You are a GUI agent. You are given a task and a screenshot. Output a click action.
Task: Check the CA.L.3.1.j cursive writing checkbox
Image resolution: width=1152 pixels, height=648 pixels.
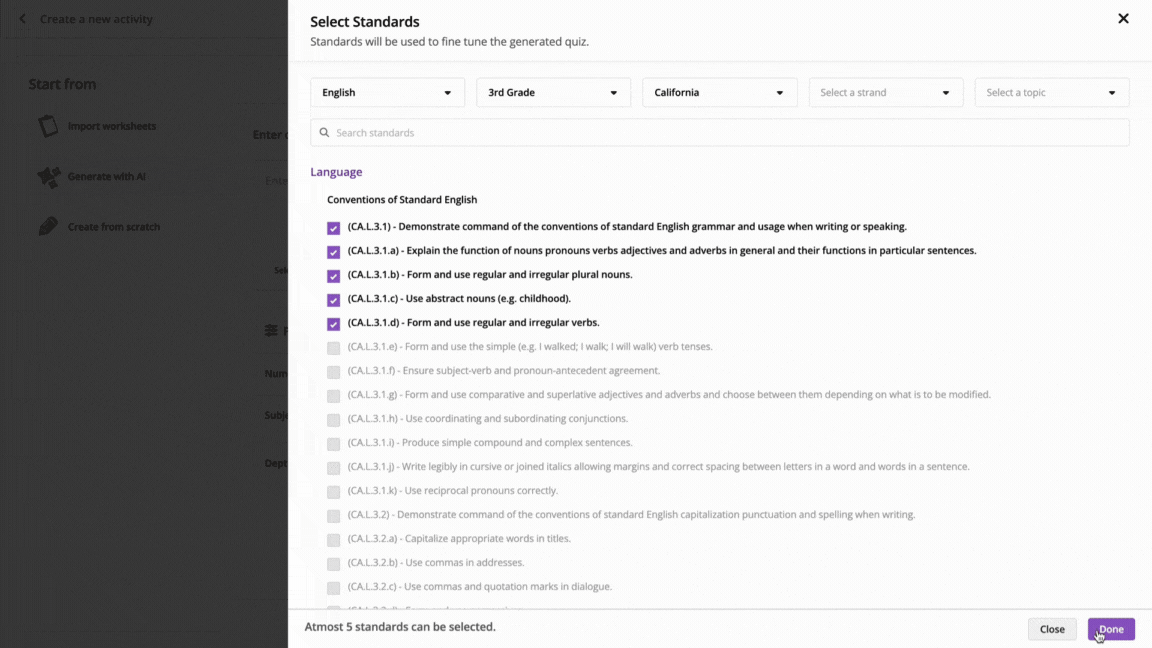tap(334, 468)
